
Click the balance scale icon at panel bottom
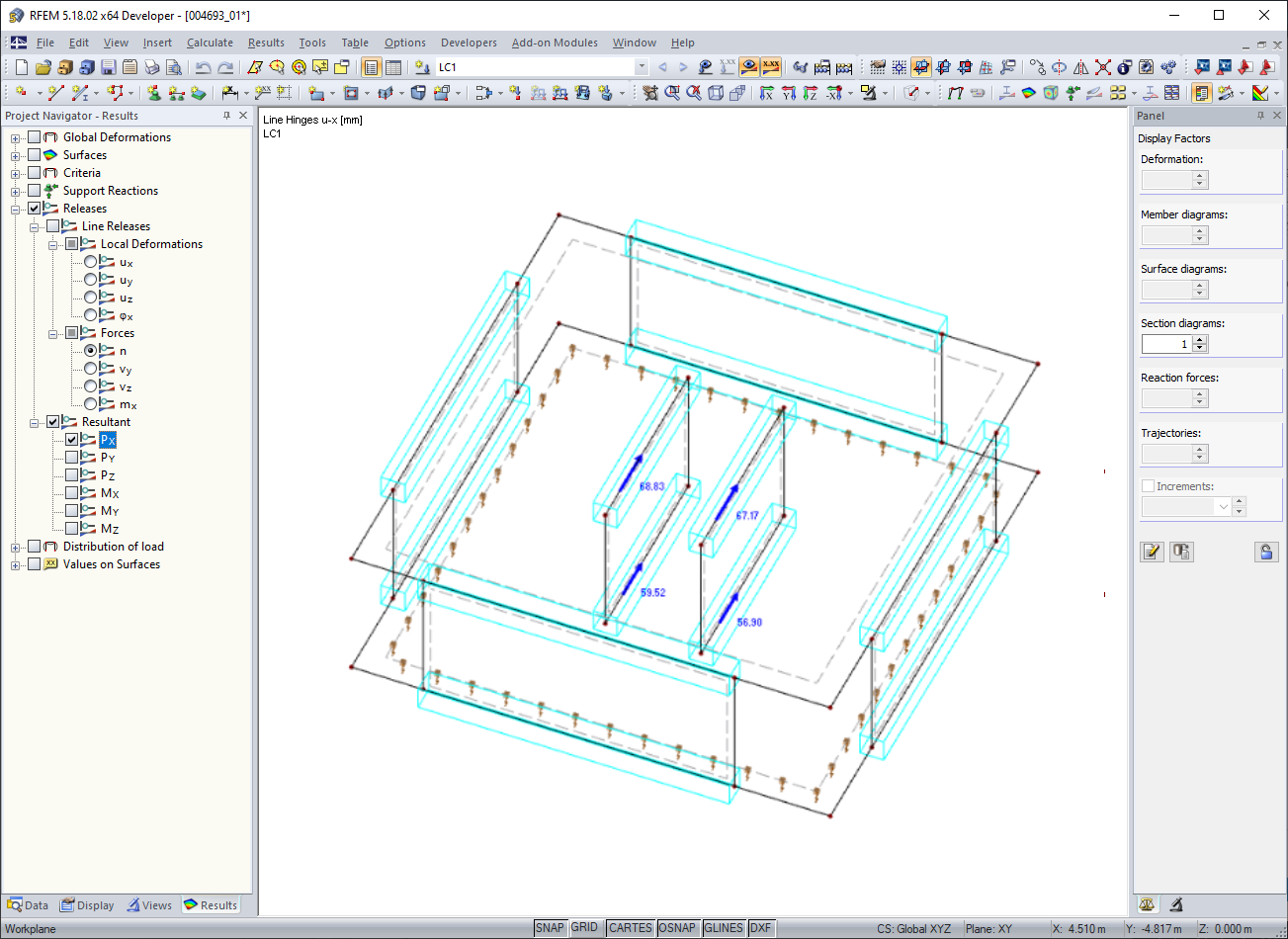tap(1147, 903)
